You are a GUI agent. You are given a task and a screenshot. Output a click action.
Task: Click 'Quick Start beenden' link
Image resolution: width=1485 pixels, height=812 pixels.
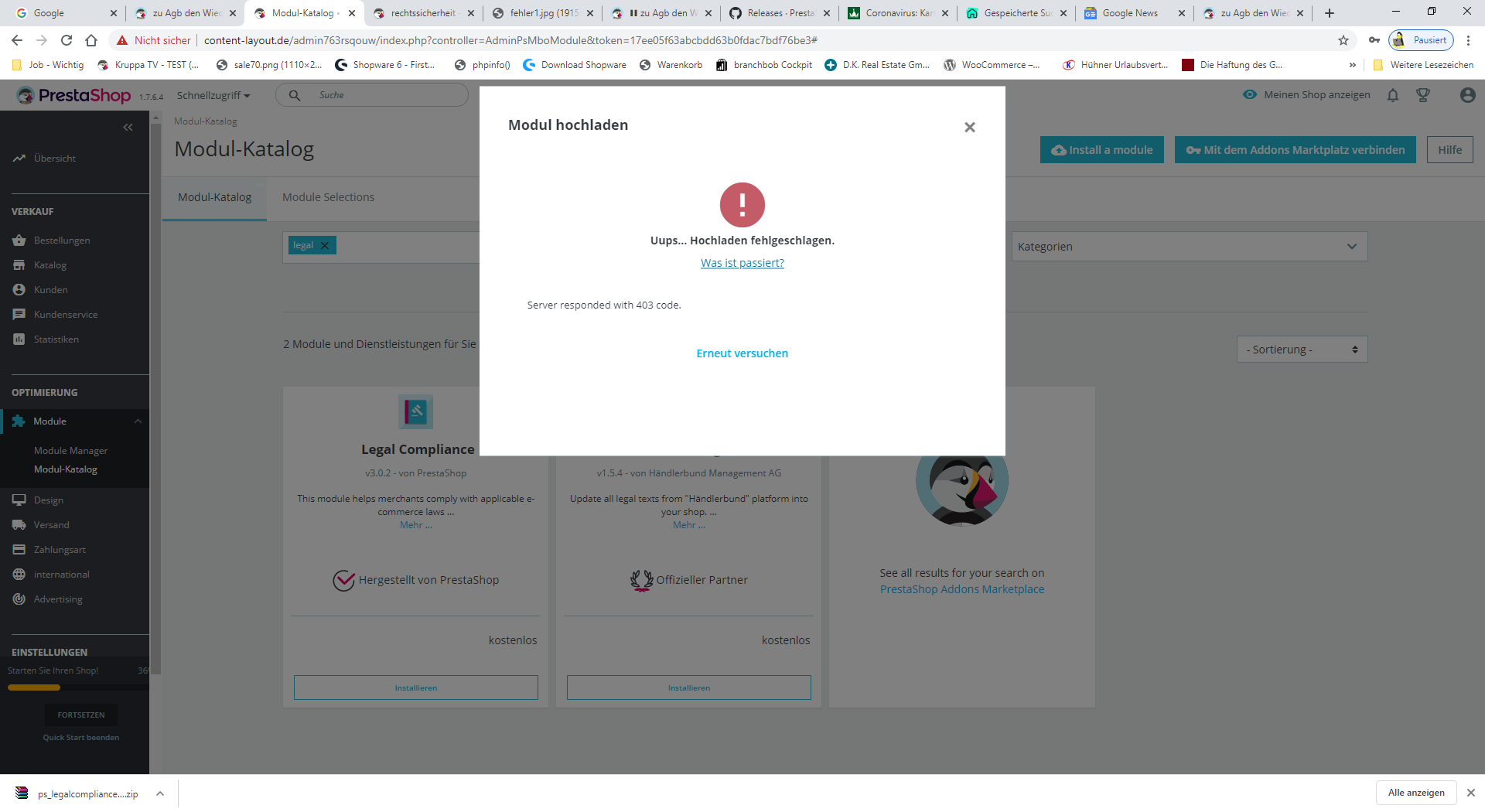pyautogui.click(x=81, y=738)
